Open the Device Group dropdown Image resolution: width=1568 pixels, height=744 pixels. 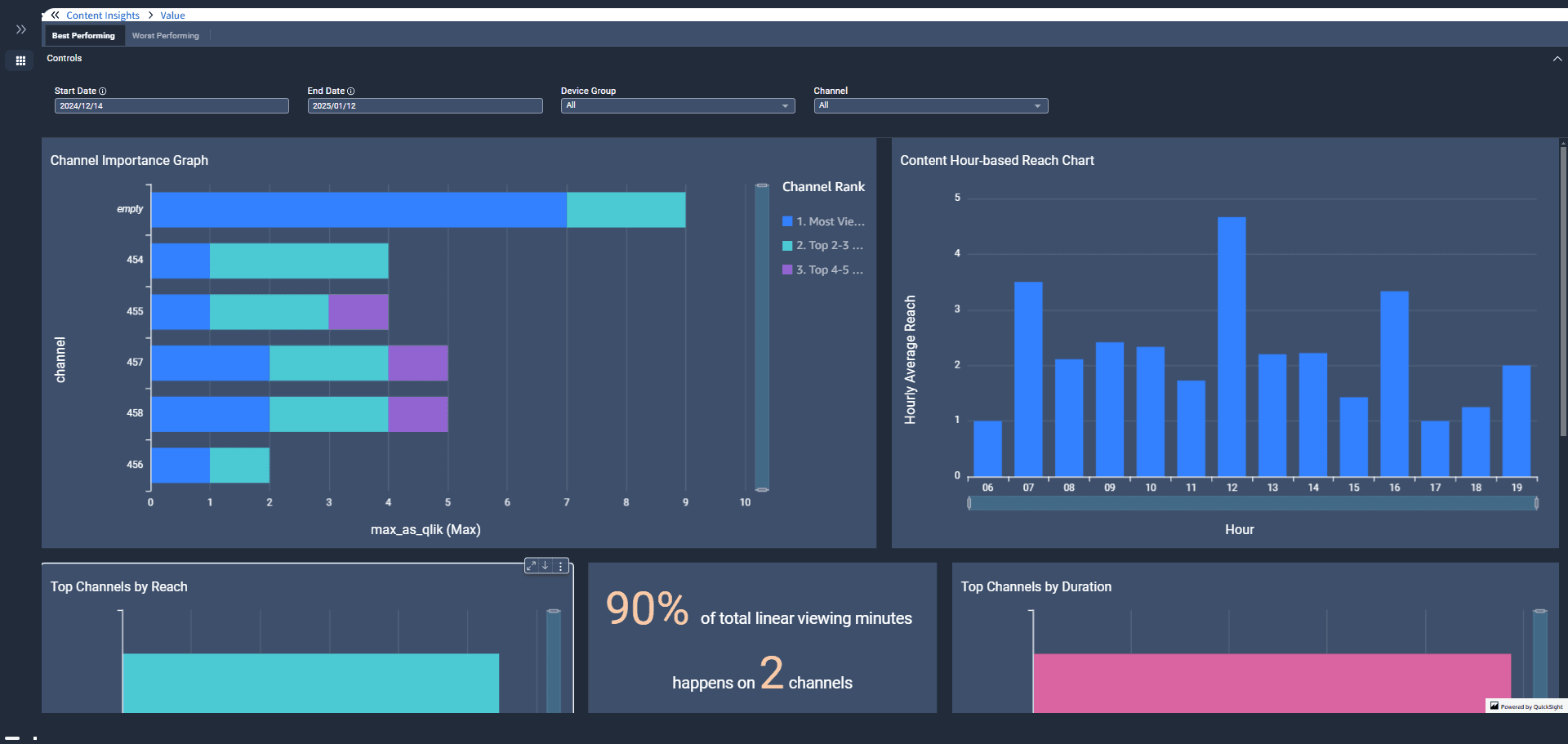(677, 106)
